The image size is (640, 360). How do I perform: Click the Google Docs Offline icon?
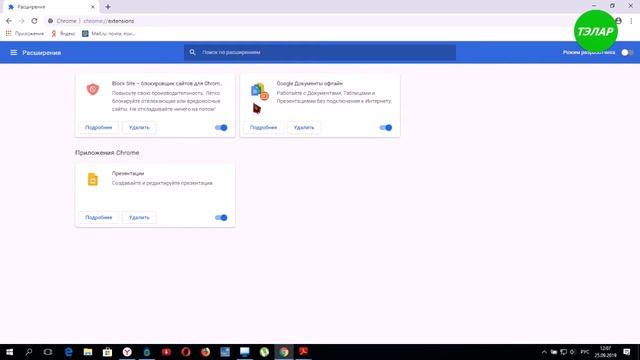tap(260, 91)
